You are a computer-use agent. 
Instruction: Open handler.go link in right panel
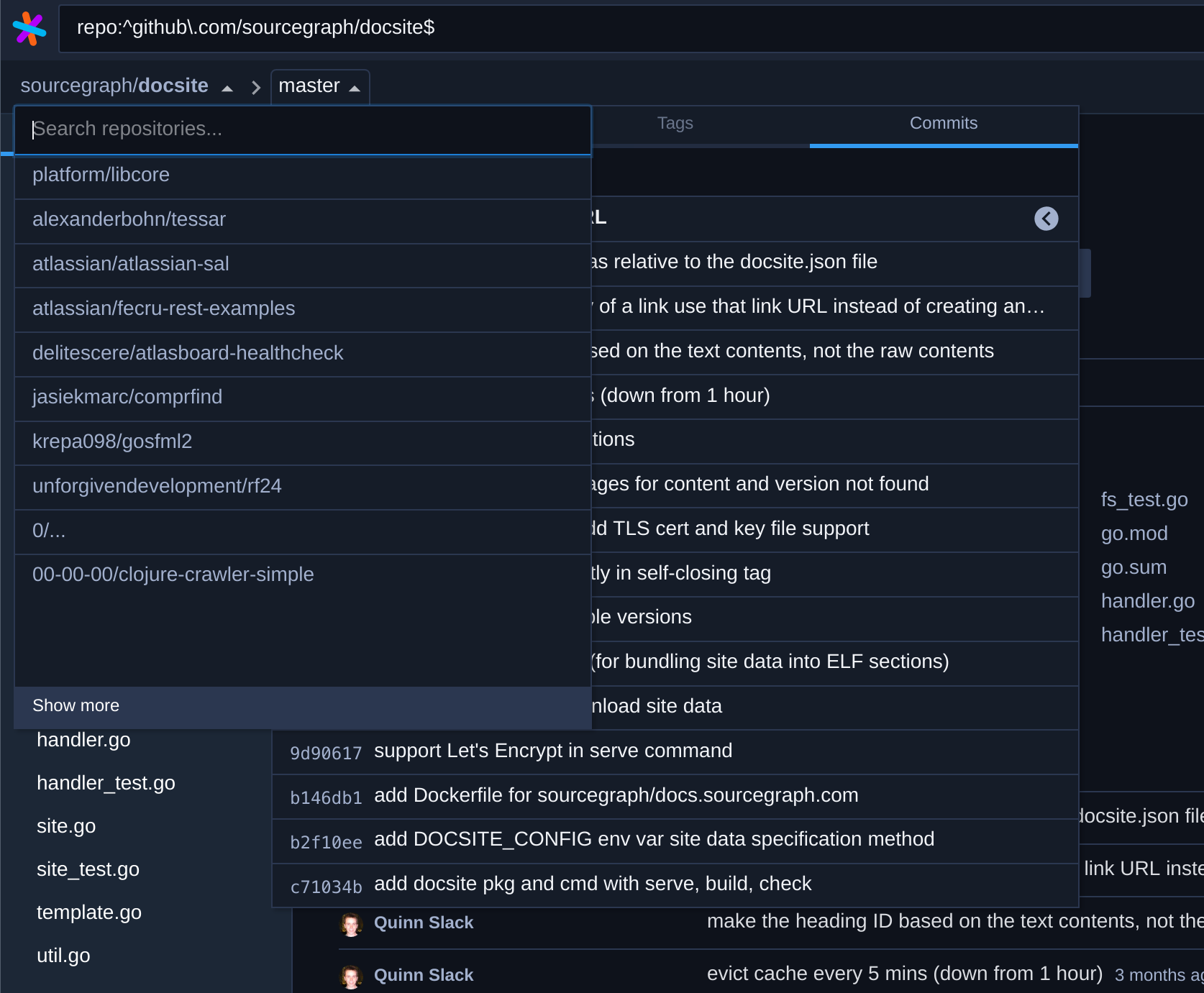pyautogui.click(x=1148, y=601)
